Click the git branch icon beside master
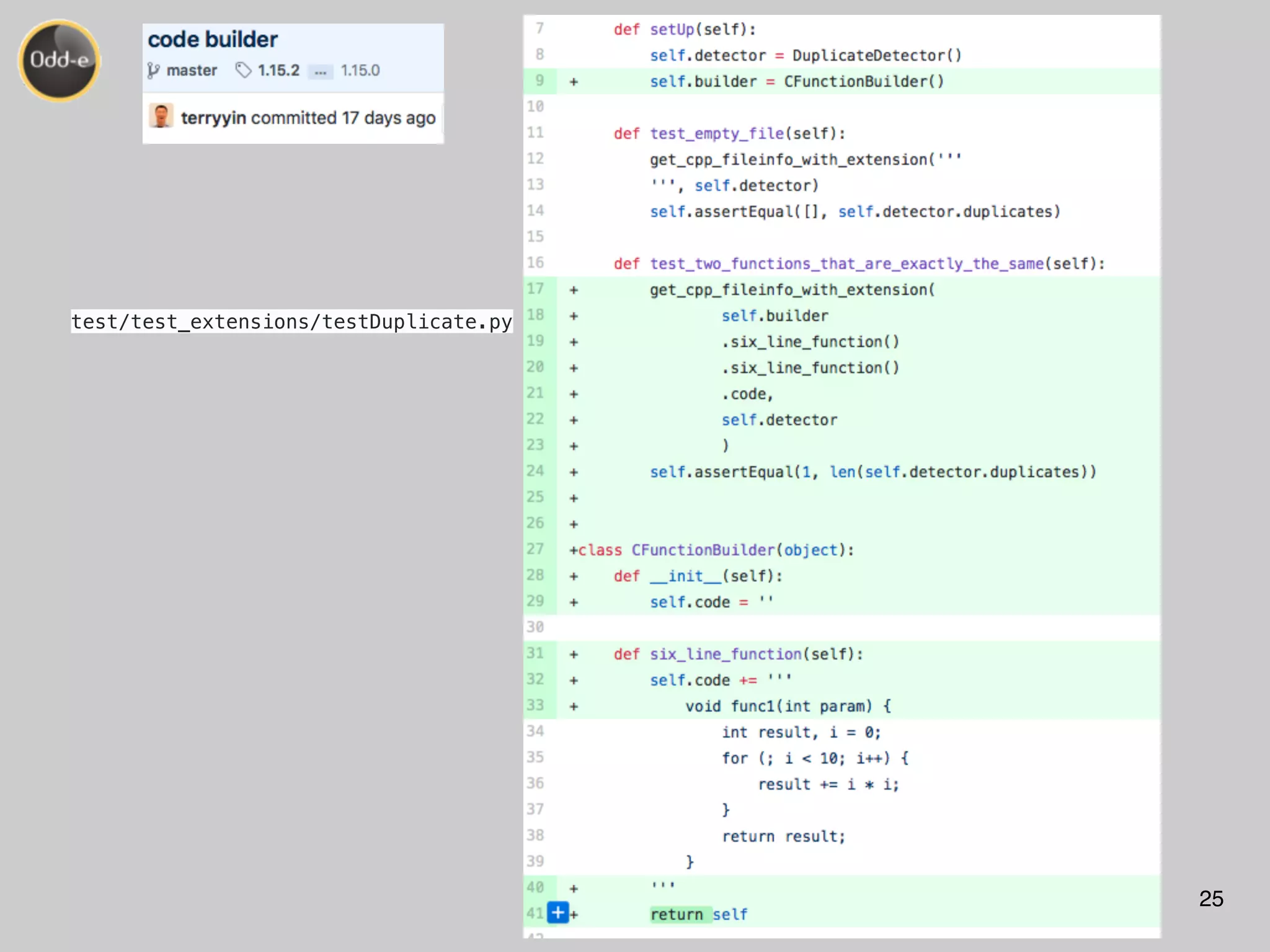 (153, 71)
